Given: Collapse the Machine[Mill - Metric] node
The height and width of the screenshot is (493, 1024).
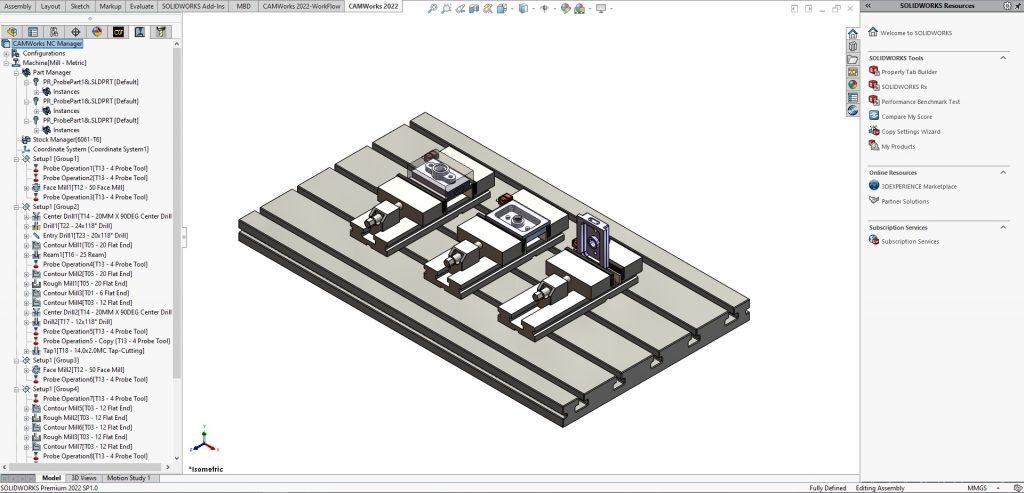Looking at the screenshot, I should coord(6,63).
